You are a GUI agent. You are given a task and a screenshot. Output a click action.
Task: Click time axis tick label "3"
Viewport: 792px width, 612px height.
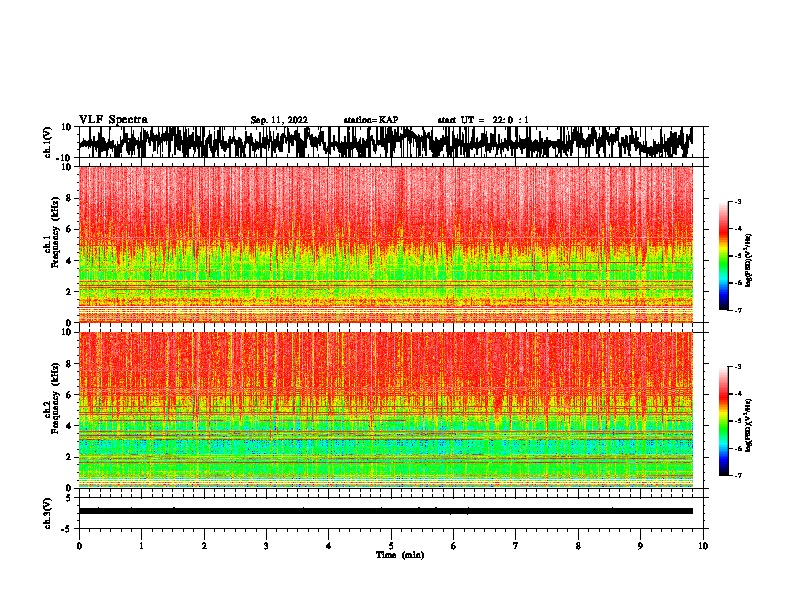tap(266, 546)
